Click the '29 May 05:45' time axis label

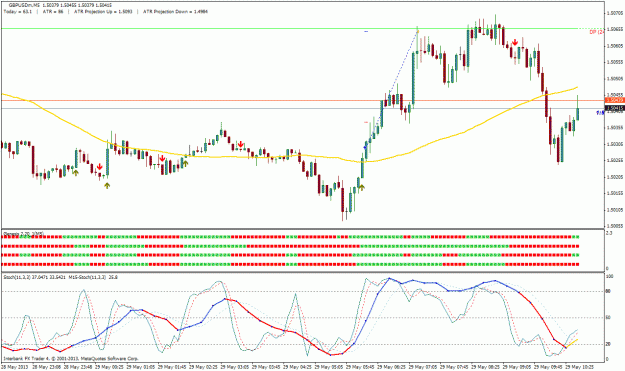pos(360,366)
